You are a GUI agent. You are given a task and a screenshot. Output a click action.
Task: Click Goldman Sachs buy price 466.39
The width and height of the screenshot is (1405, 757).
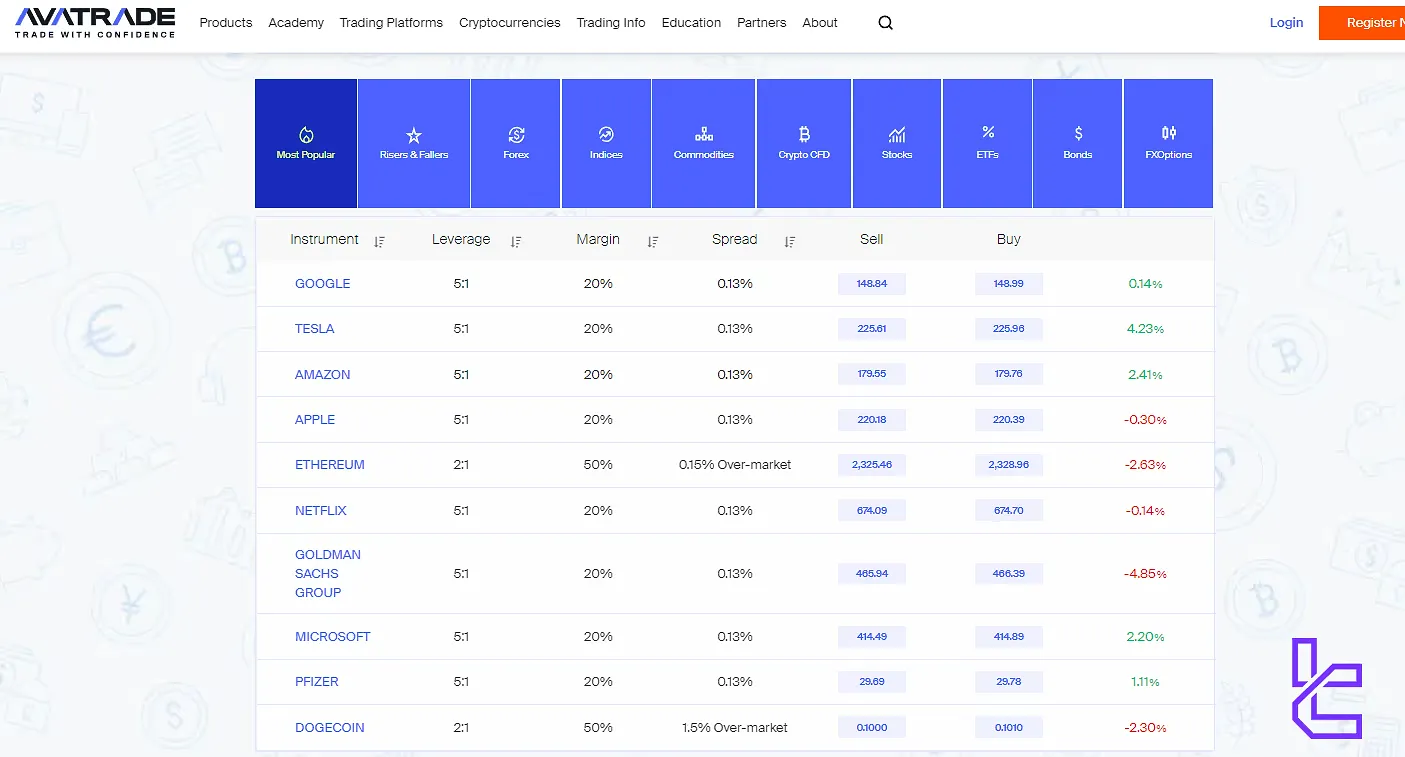pos(1009,574)
